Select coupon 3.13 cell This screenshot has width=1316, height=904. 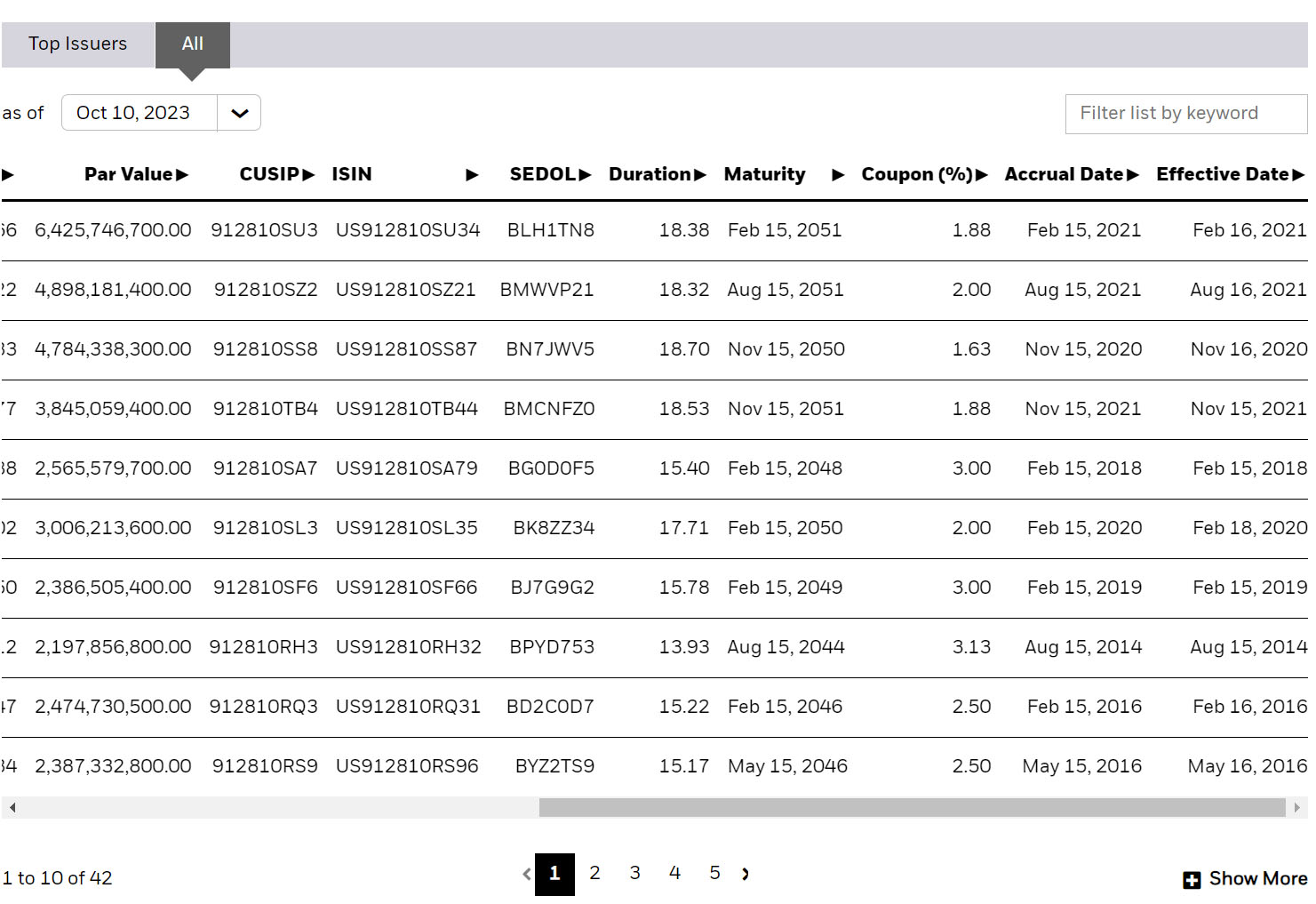(x=971, y=647)
